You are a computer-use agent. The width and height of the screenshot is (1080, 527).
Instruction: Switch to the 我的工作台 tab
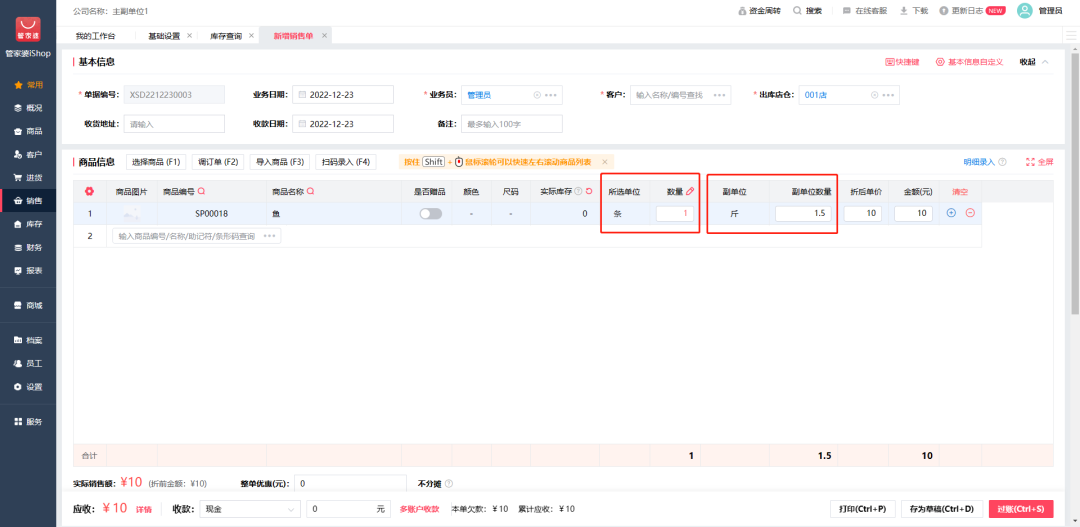95,36
